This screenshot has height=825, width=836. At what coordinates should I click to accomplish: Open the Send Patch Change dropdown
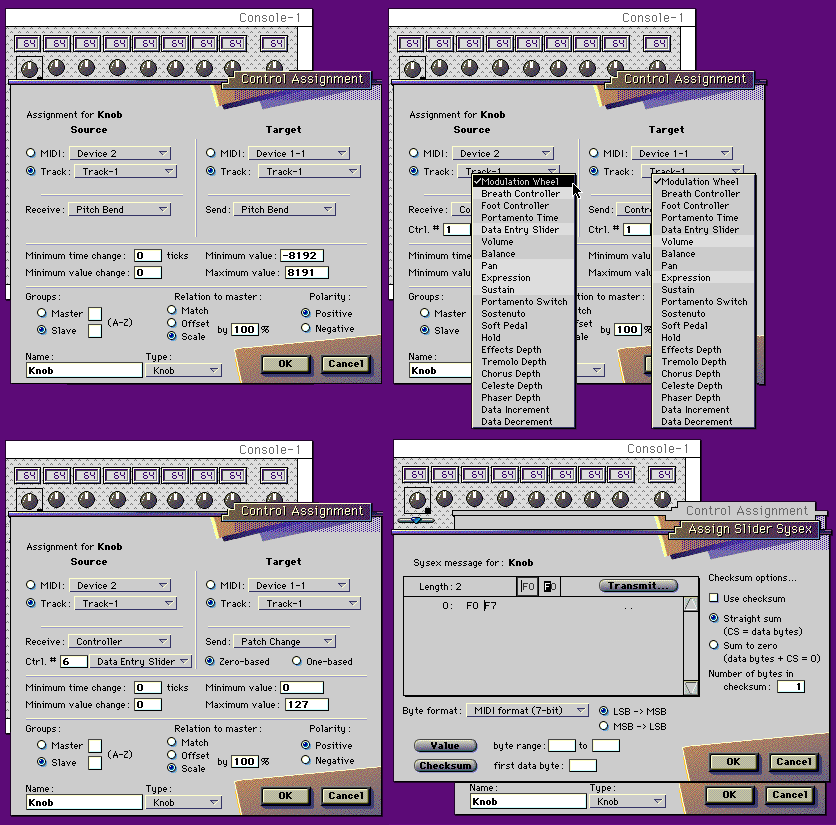point(284,641)
